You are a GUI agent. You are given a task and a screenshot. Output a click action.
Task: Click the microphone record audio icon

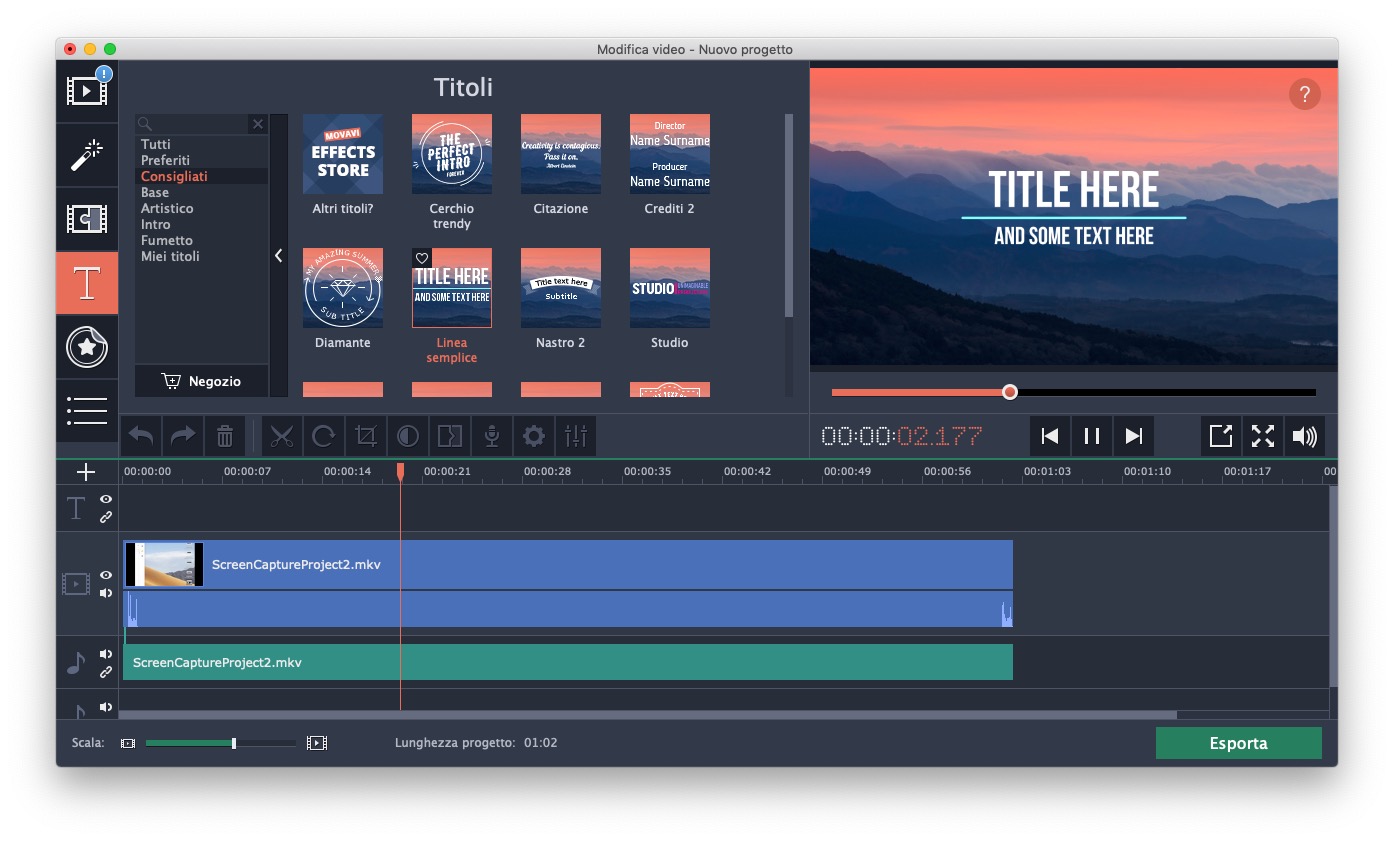[x=492, y=436]
